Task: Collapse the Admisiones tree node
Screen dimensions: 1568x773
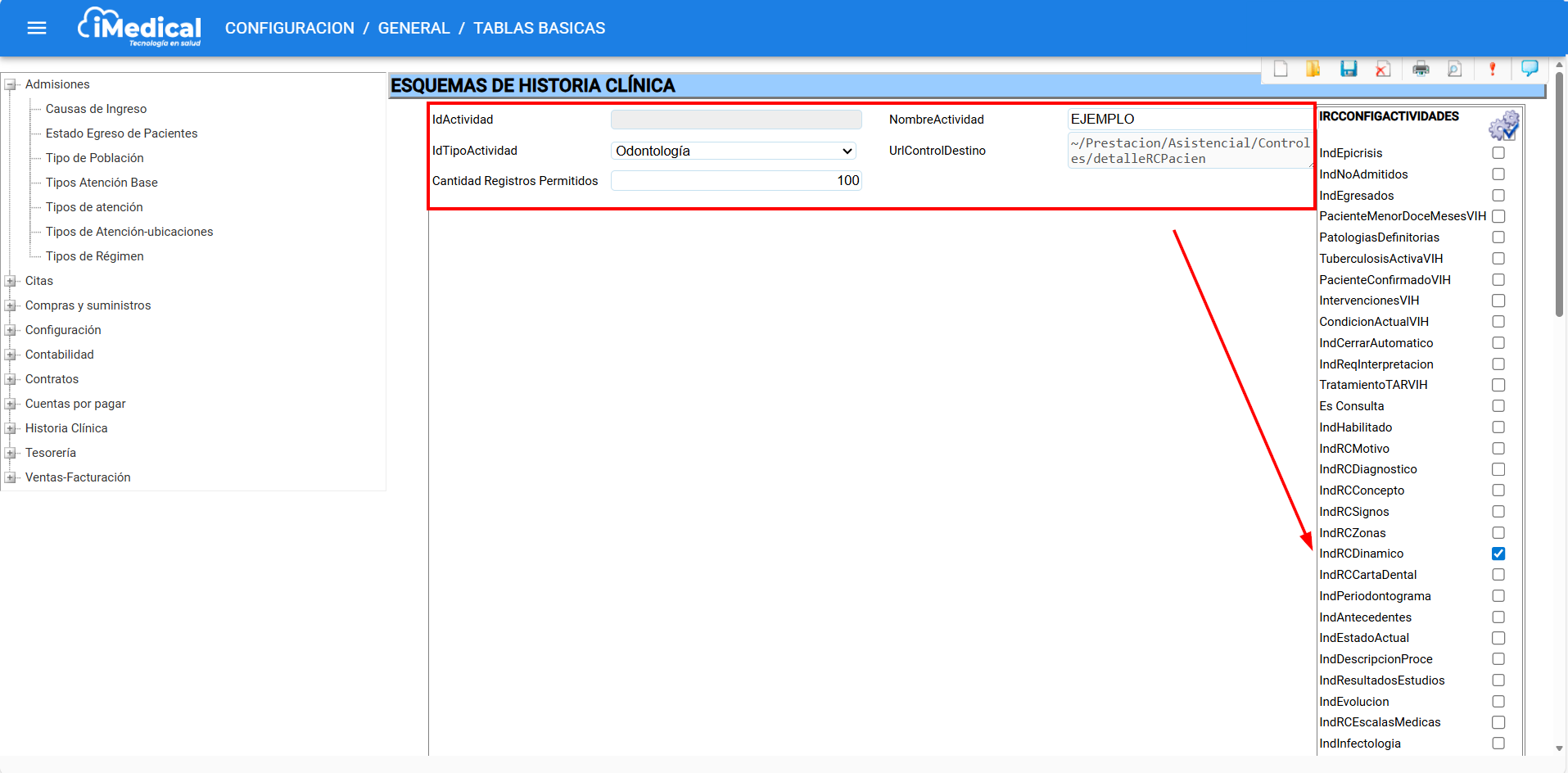Action: tap(11, 84)
